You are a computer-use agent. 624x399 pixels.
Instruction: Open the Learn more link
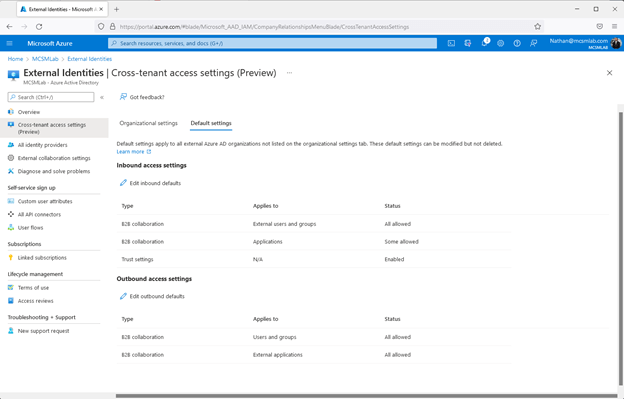point(134,152)
